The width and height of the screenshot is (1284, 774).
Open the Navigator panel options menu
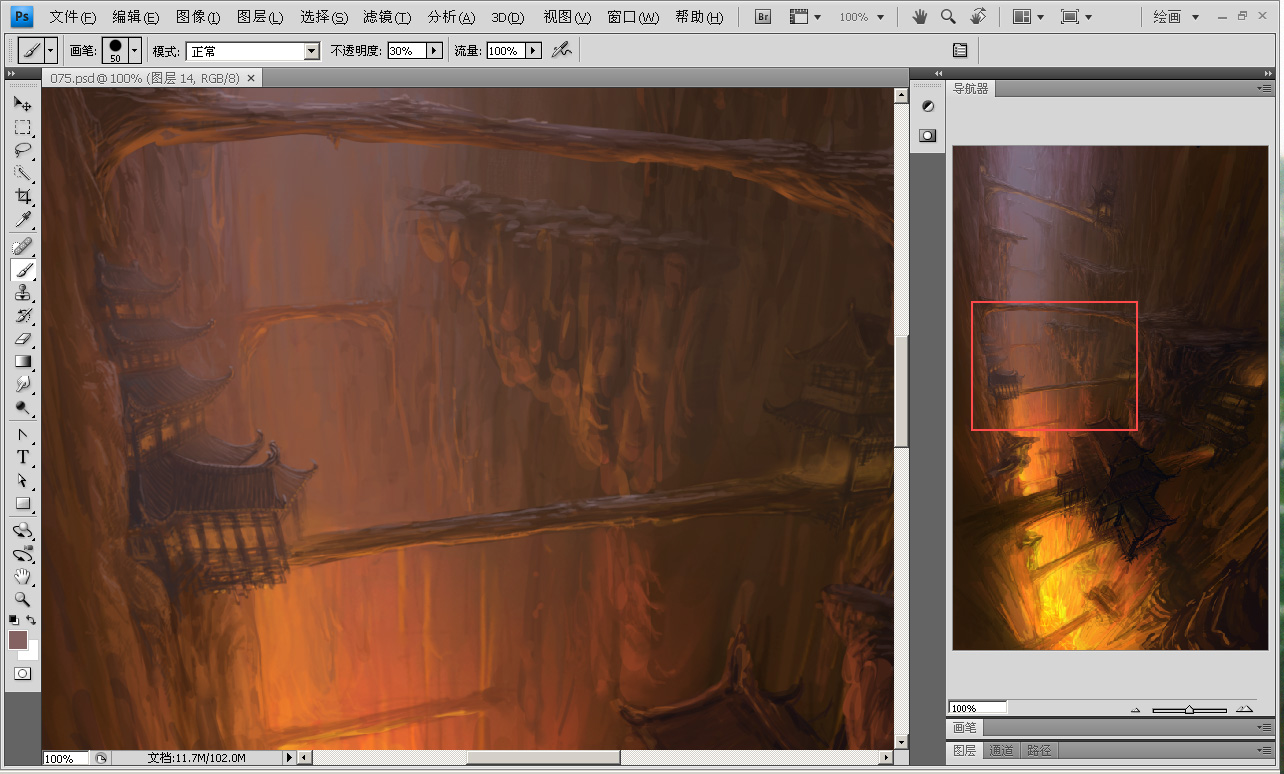point(1264,88)
